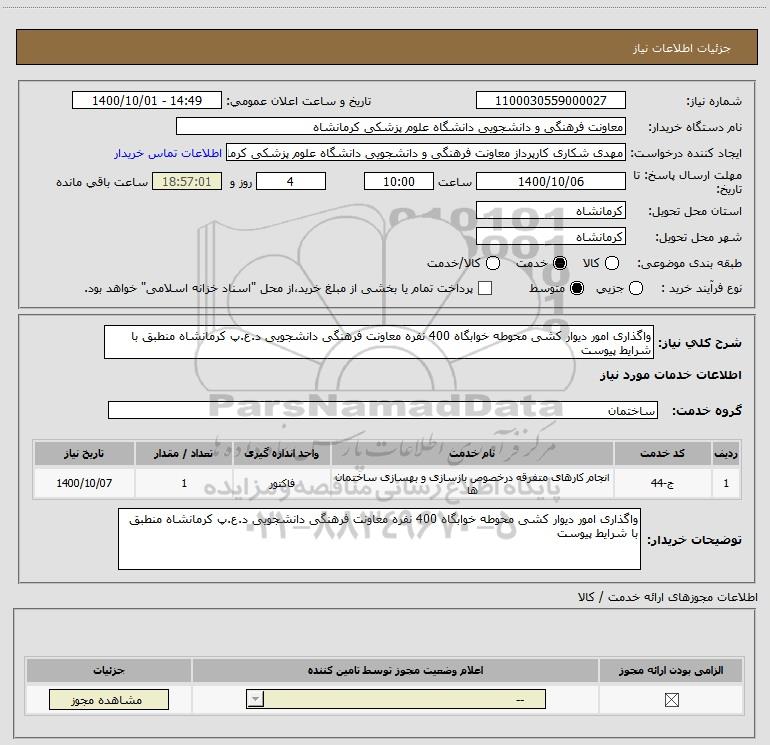The height and width of the screenshot is (745, 770).
Task: Click the request creator field
Action: (x=426, y=153)
